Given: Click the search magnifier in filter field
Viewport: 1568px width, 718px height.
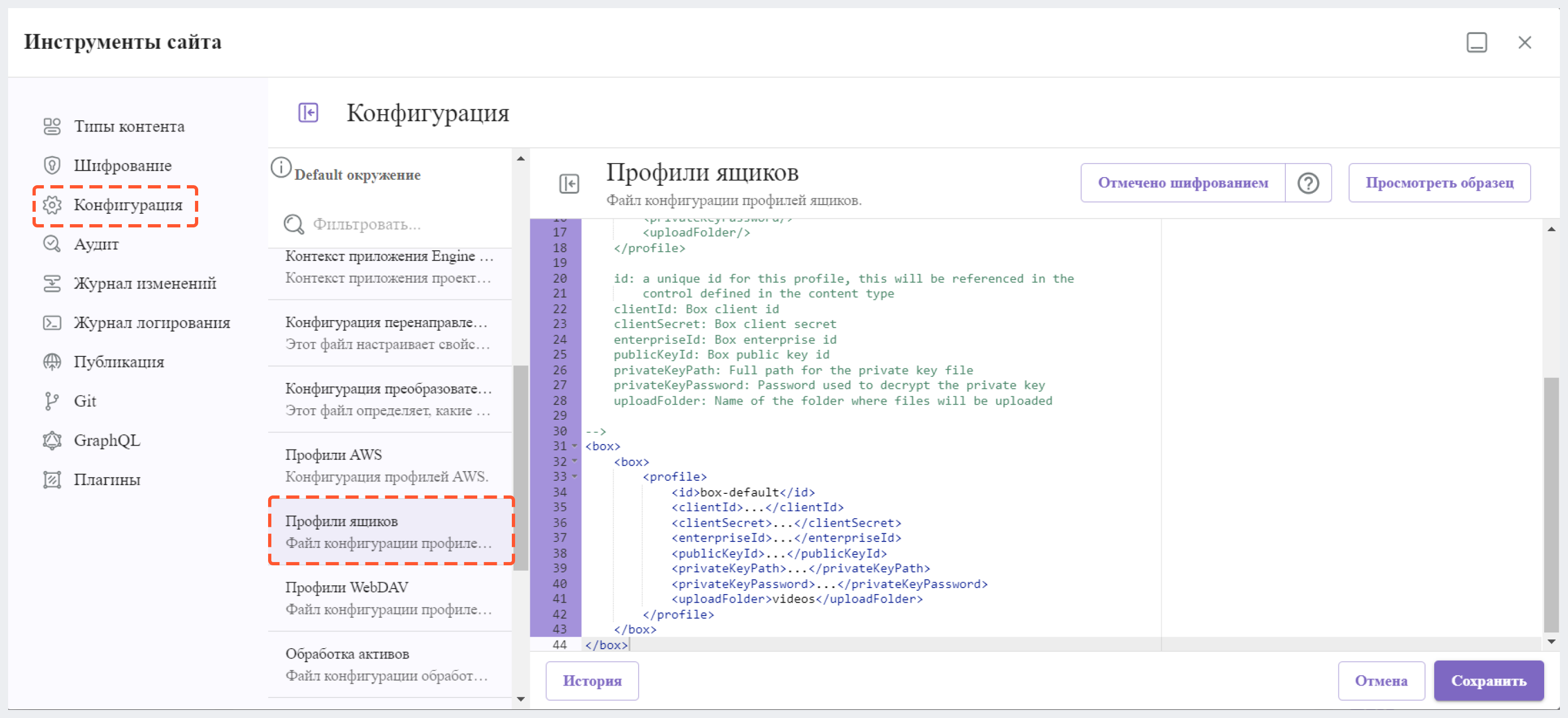Looking at the screenshot, I should [294, 225].
